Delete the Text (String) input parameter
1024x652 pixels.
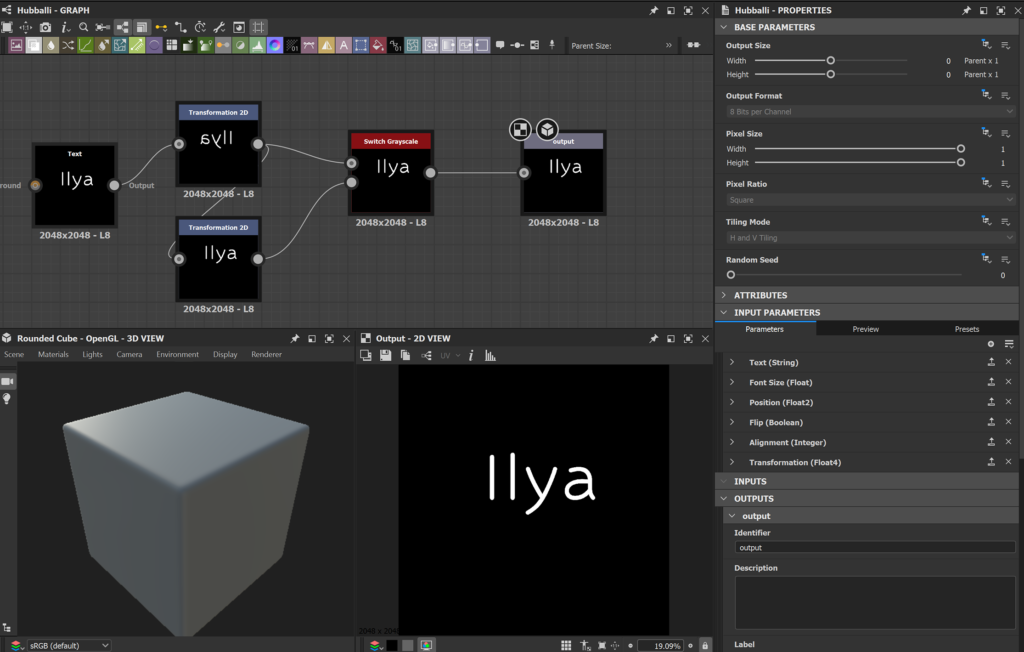coord(1008,362)
